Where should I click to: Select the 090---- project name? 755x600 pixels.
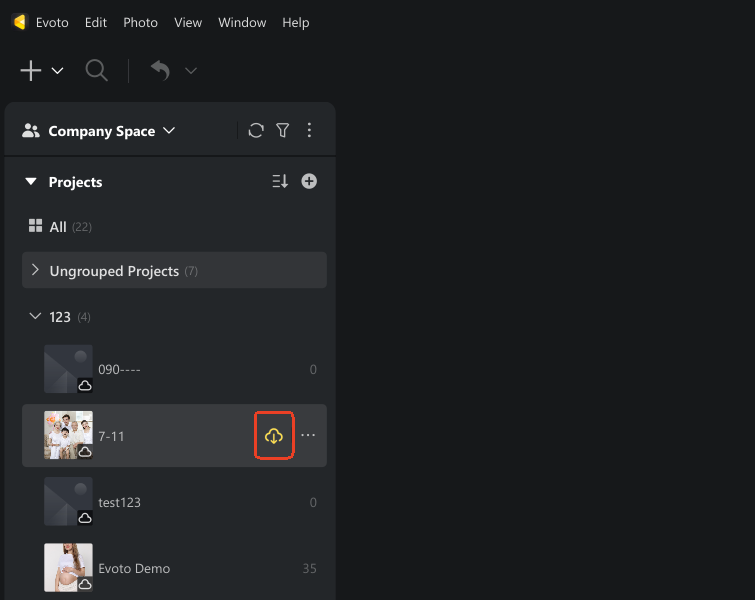tap(119, 370)
